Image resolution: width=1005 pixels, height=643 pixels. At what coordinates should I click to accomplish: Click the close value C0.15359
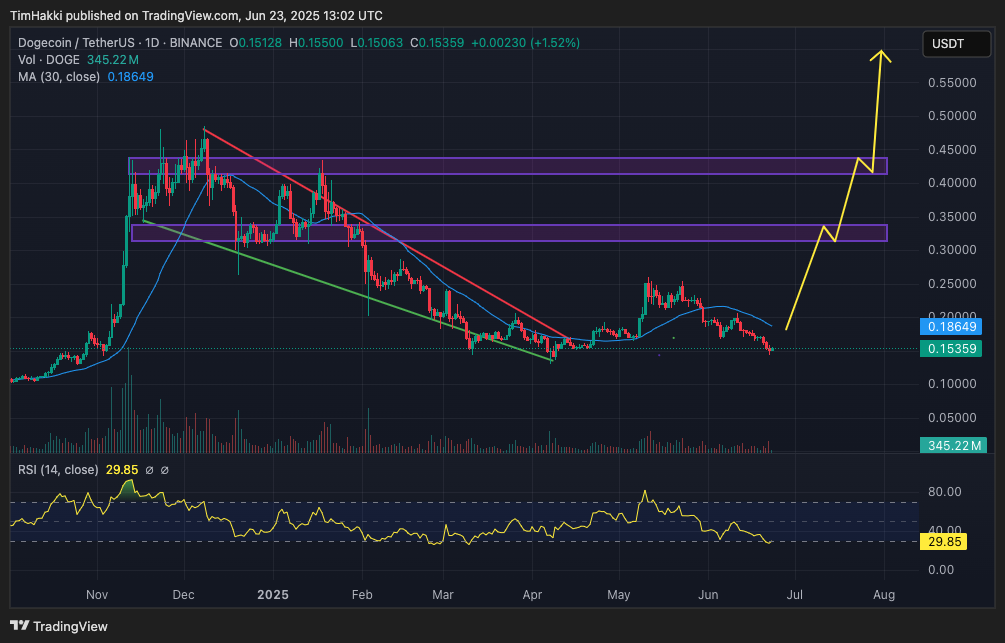click(437, 43)
